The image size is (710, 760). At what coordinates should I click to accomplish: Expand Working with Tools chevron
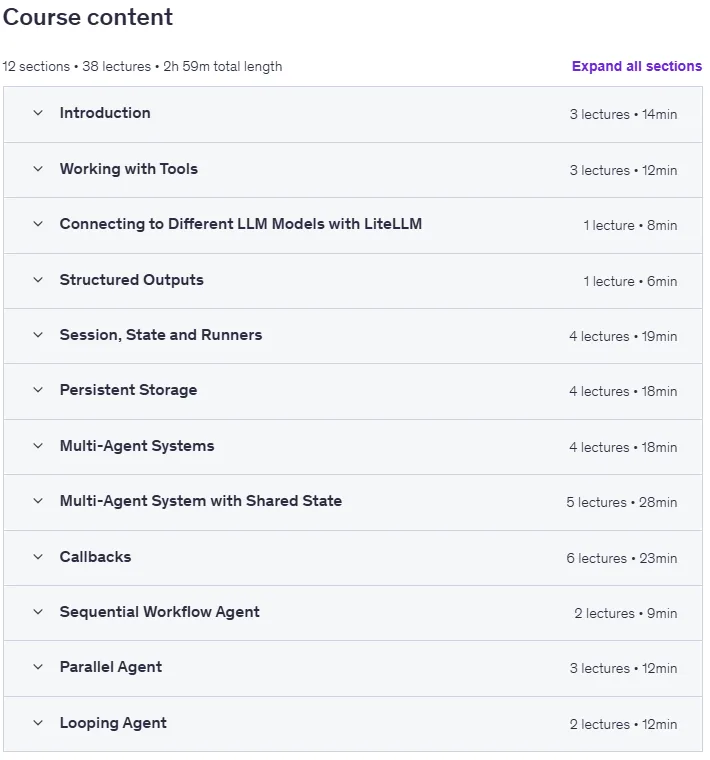[38, 169]
